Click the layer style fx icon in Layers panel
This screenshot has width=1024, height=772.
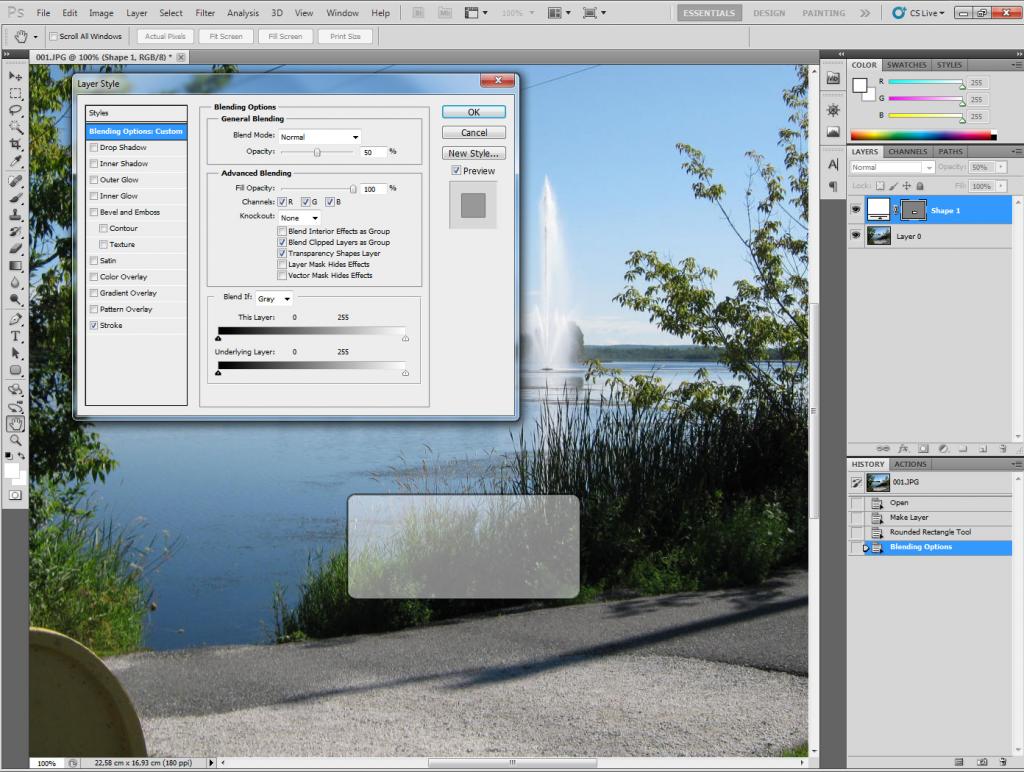click(903, 449)
